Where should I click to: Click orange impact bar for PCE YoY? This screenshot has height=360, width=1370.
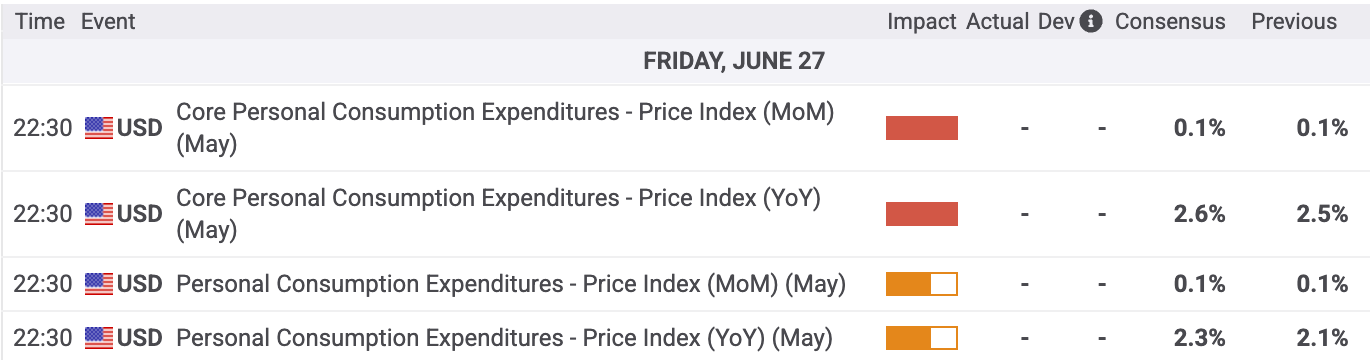coord(922,338)
